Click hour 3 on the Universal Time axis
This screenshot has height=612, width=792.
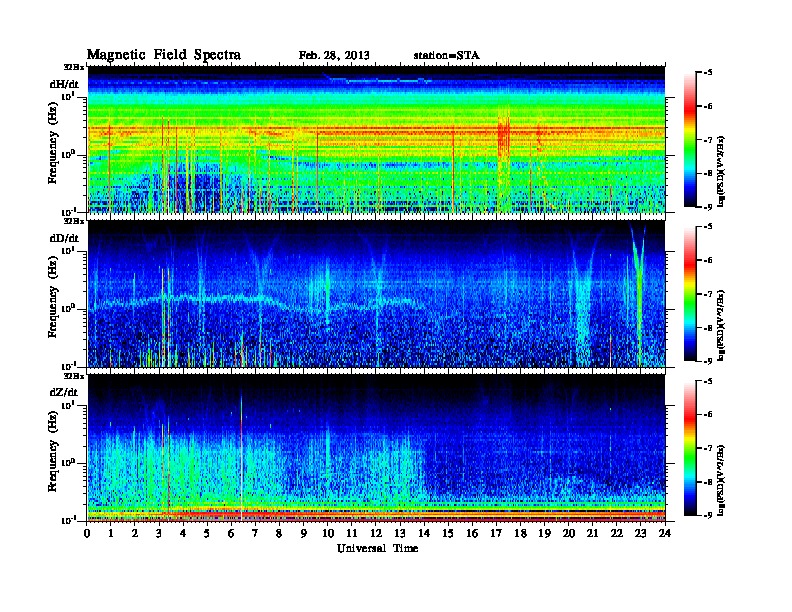tap(160, 534)
